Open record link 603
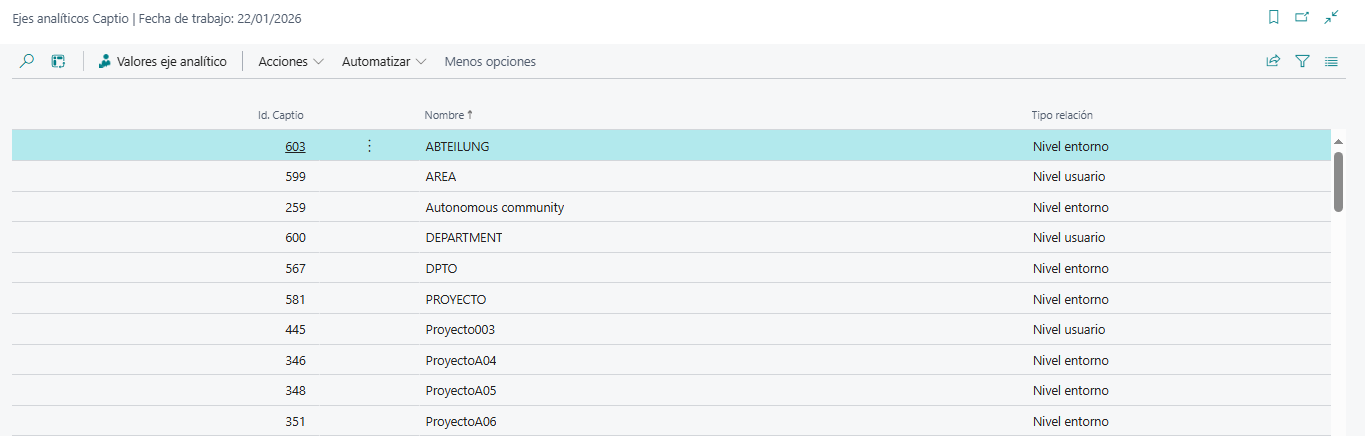The height and width of the screenshot is (436, 1365). (295, 146)
